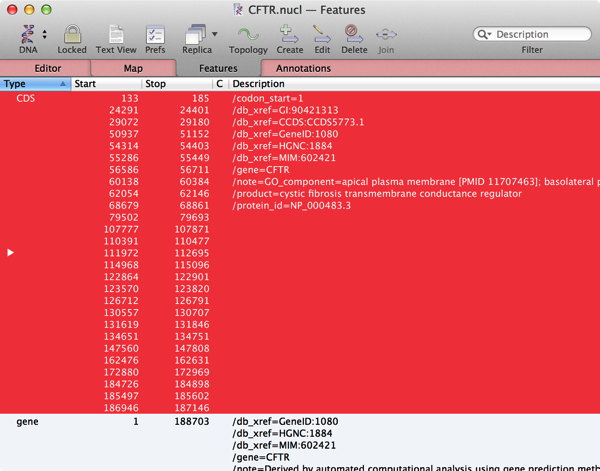The image size is (600, 471).
Task: Delete the selected feature
Action: [x=354, y=34]
